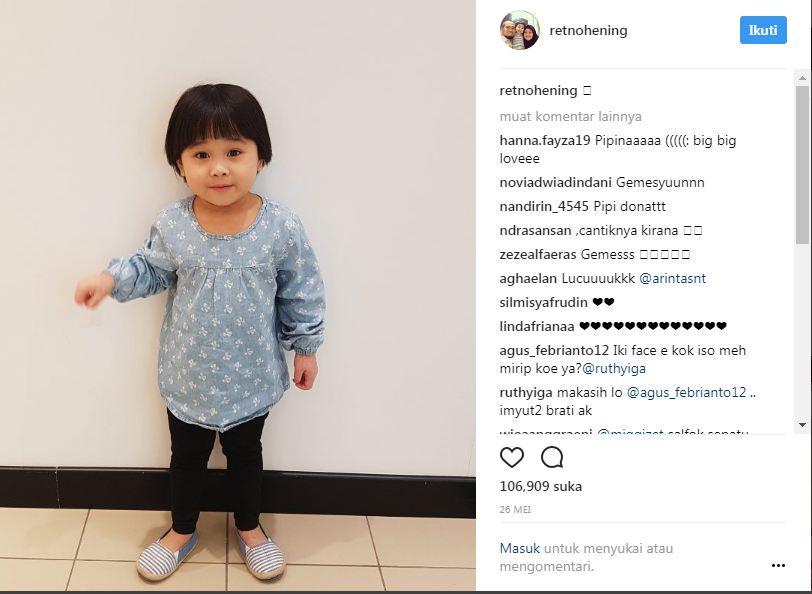Click scrollbar up arrow in comments
Image resolution: width=812 pixels, height=594 pixels.
point(803,78)
